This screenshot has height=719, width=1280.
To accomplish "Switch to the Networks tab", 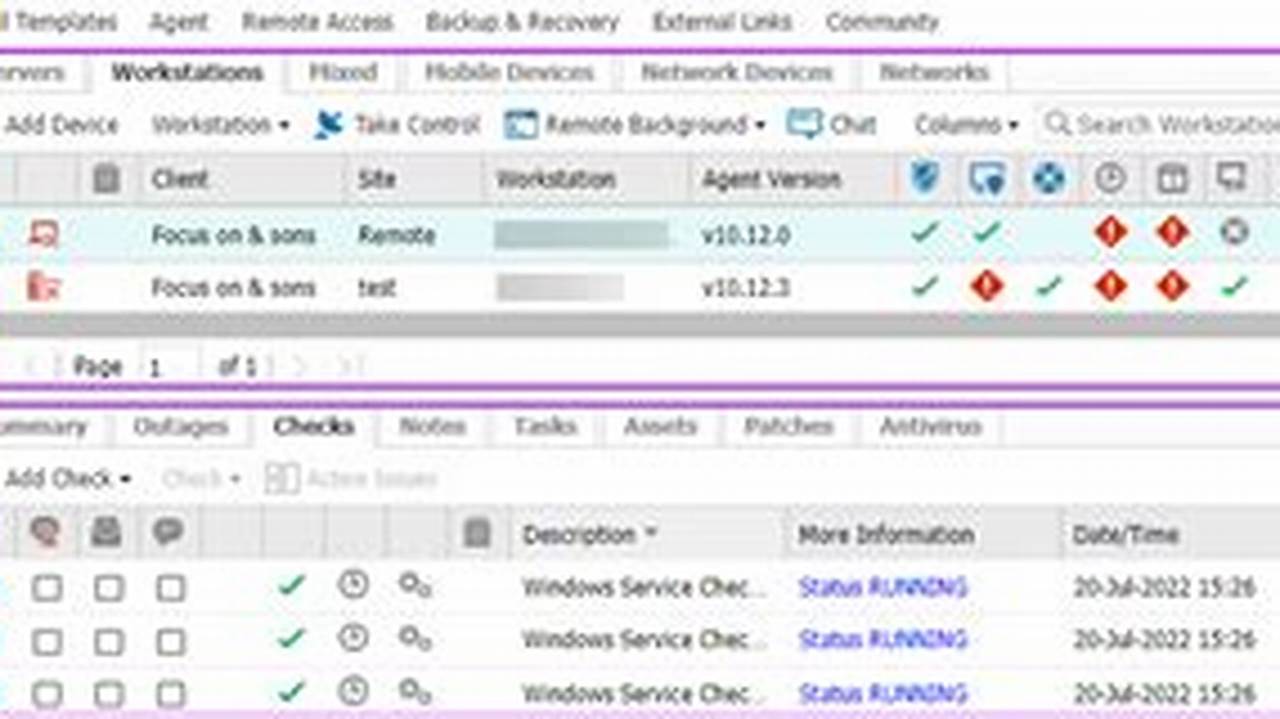I will pyautogui.click(x=934, y=72).
